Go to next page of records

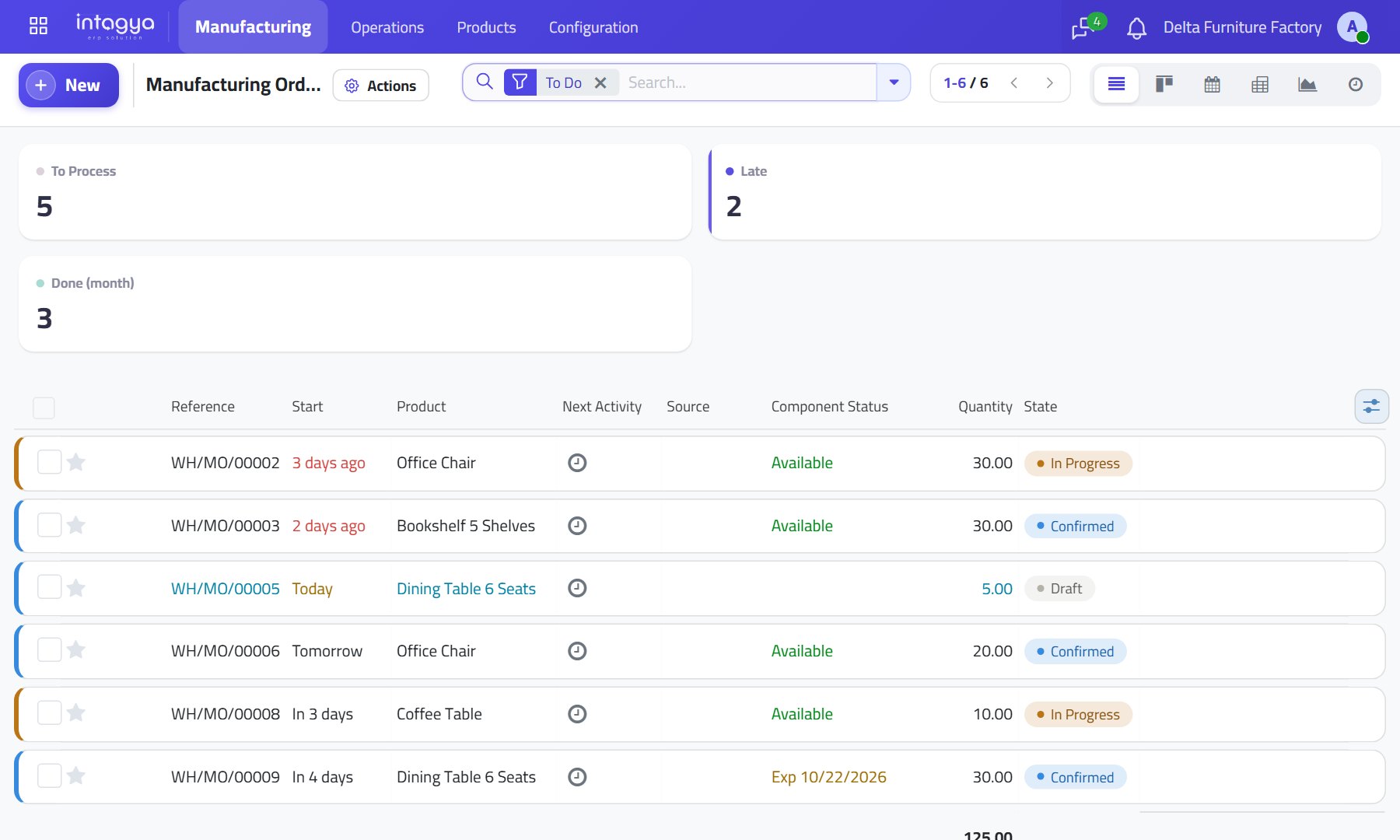coord(1049,82)
